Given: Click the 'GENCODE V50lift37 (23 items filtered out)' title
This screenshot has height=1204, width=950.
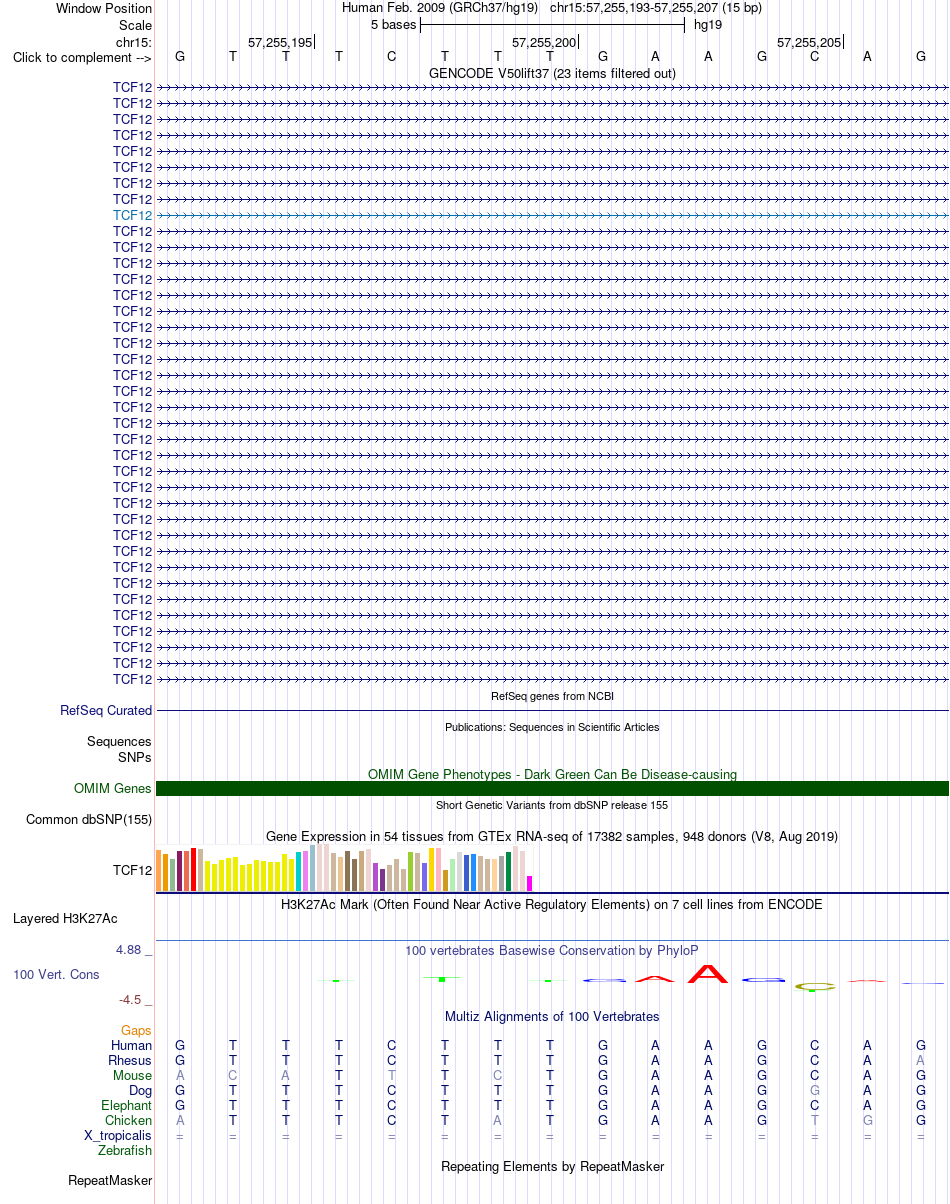Looking at the screenshot, I should [x=552, y=73].
